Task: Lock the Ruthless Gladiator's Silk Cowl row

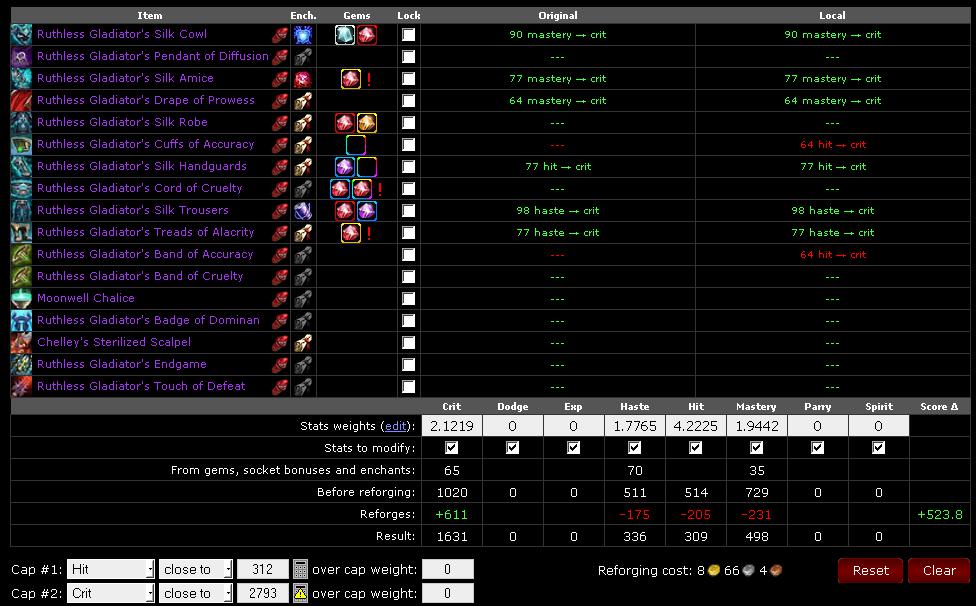Action: 408,34
